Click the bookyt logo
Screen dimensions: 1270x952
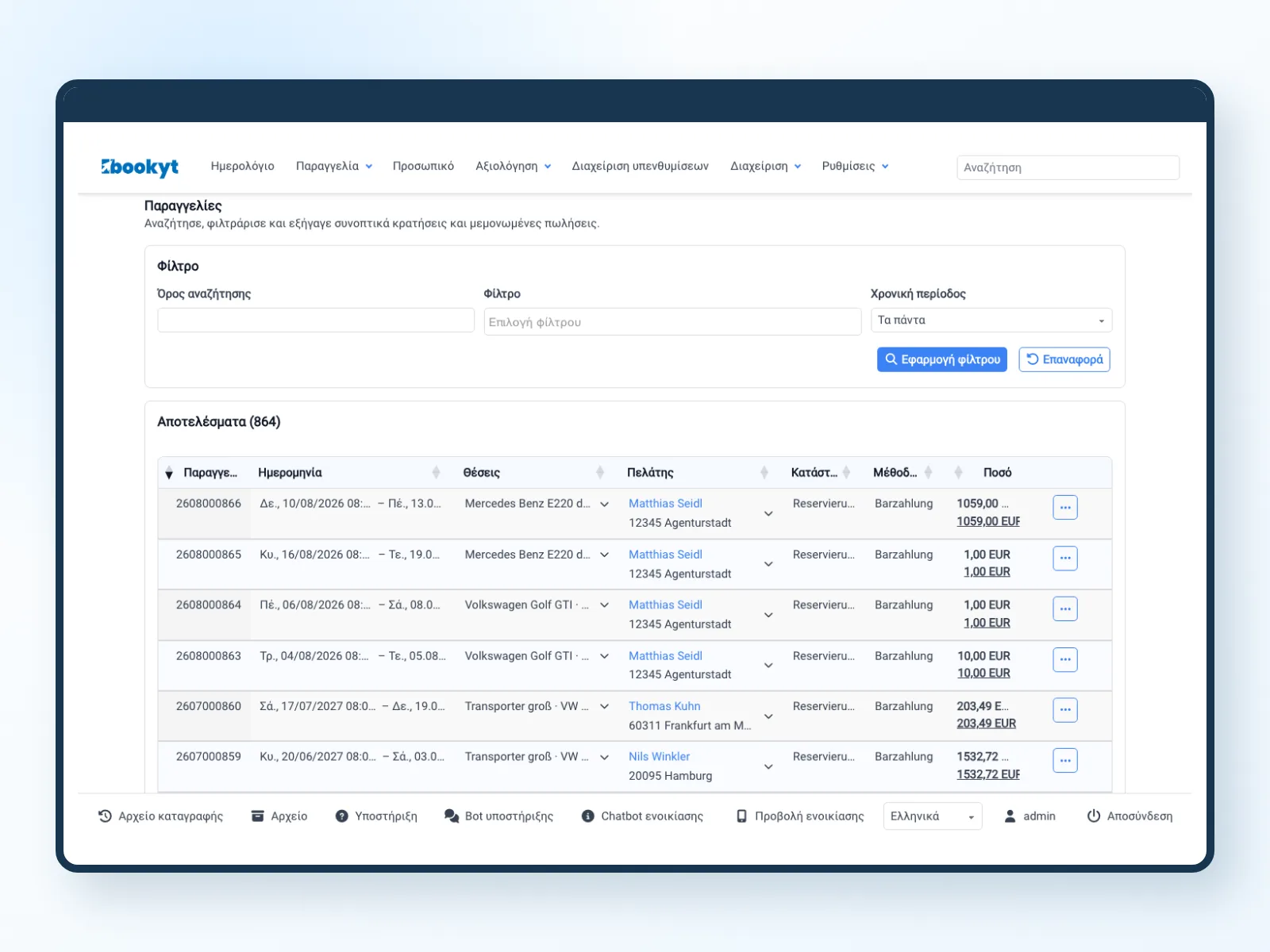click(140, 167)
